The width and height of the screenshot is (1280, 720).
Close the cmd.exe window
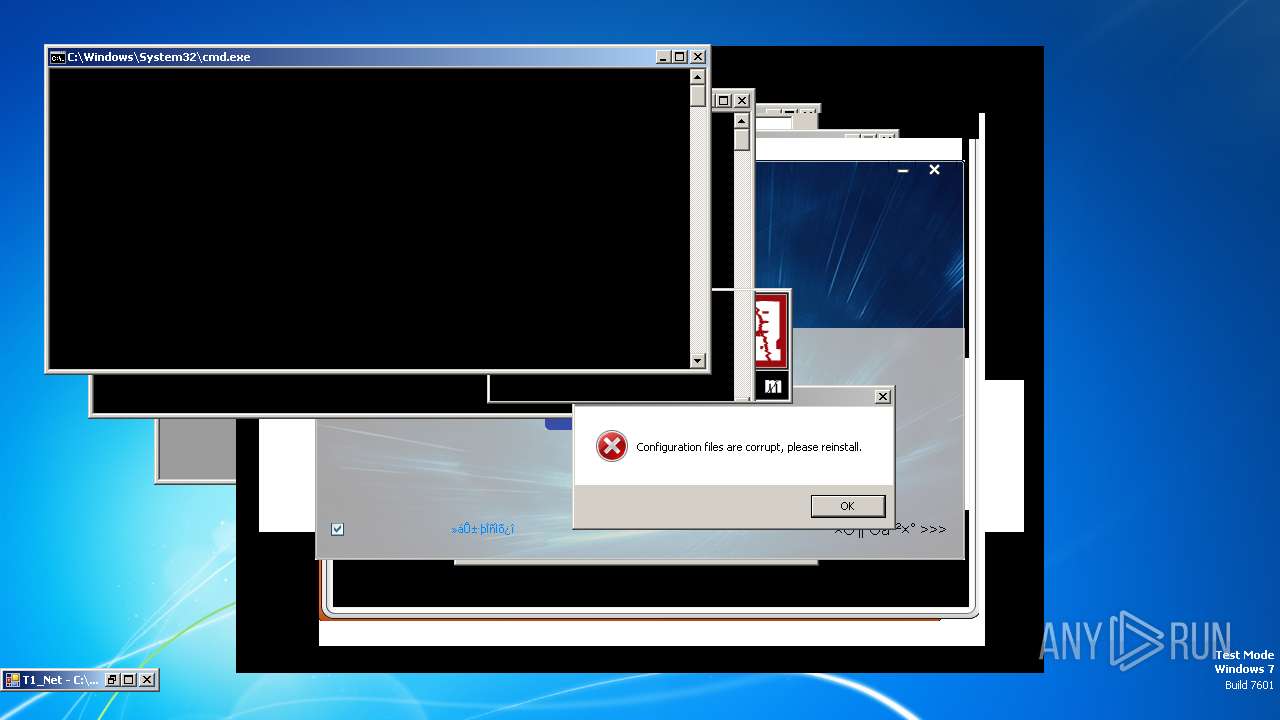tap(698, 57)
